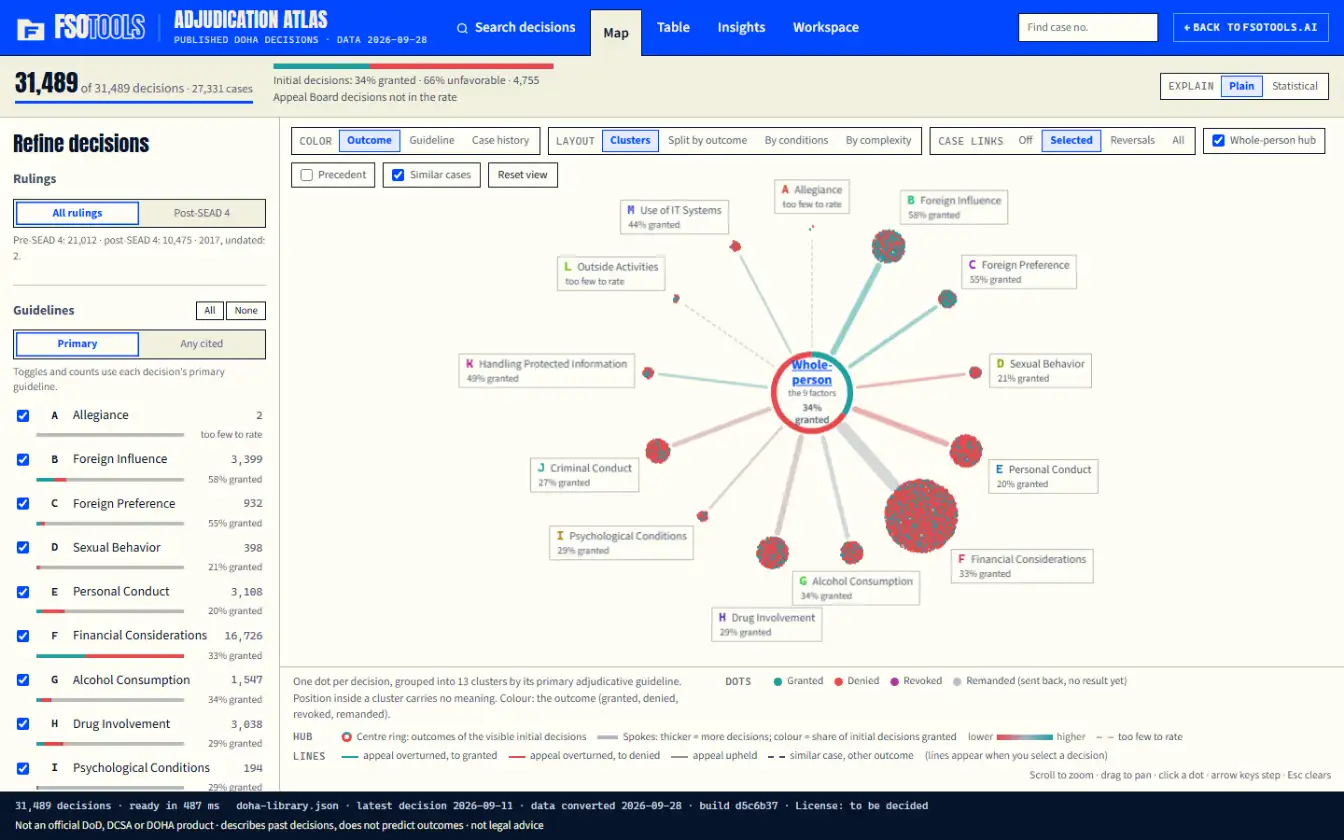The height and width of the screenshot is (840, 1344).
Task: Uncheck the Allegiance guideline checkbox
Action: [x=23, y=415]
